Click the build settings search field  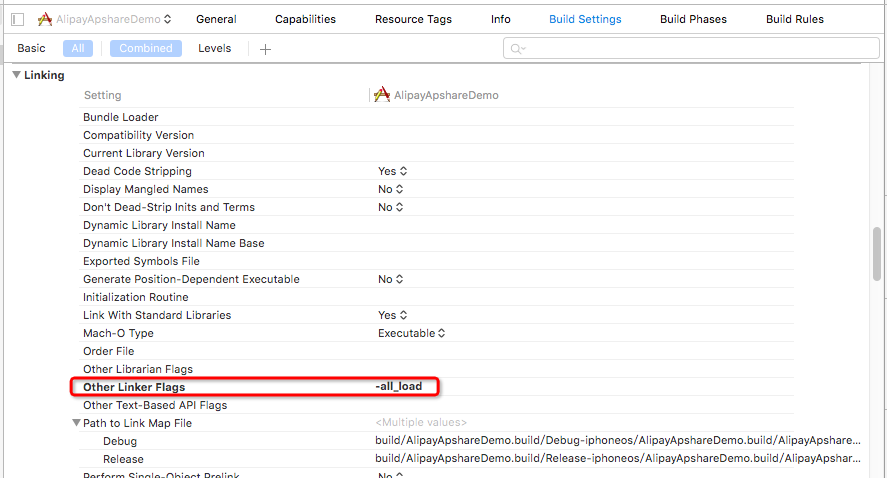point(691,49)
